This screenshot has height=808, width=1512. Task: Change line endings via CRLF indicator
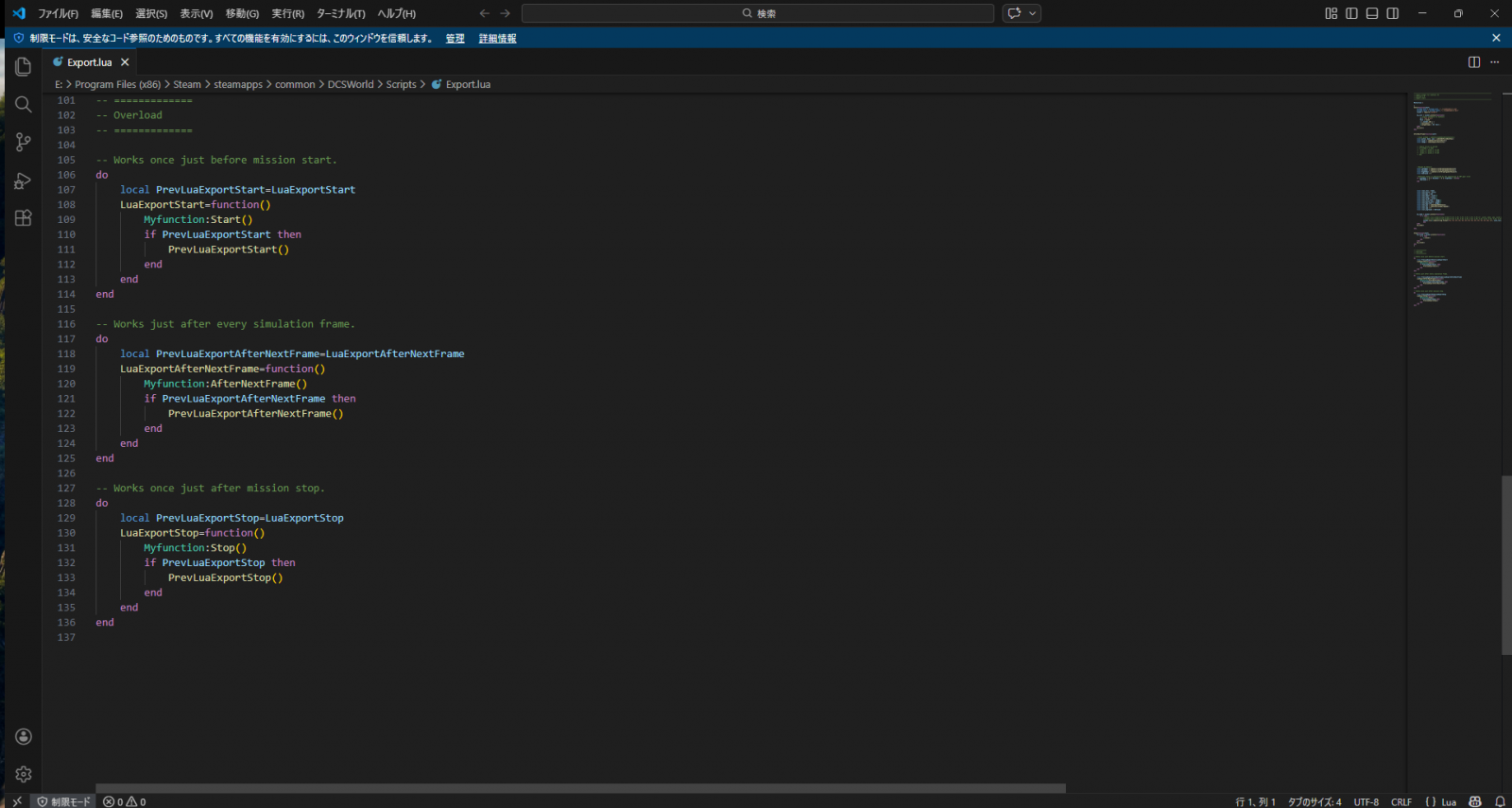pyautogui.click(x=1401, y=801)
